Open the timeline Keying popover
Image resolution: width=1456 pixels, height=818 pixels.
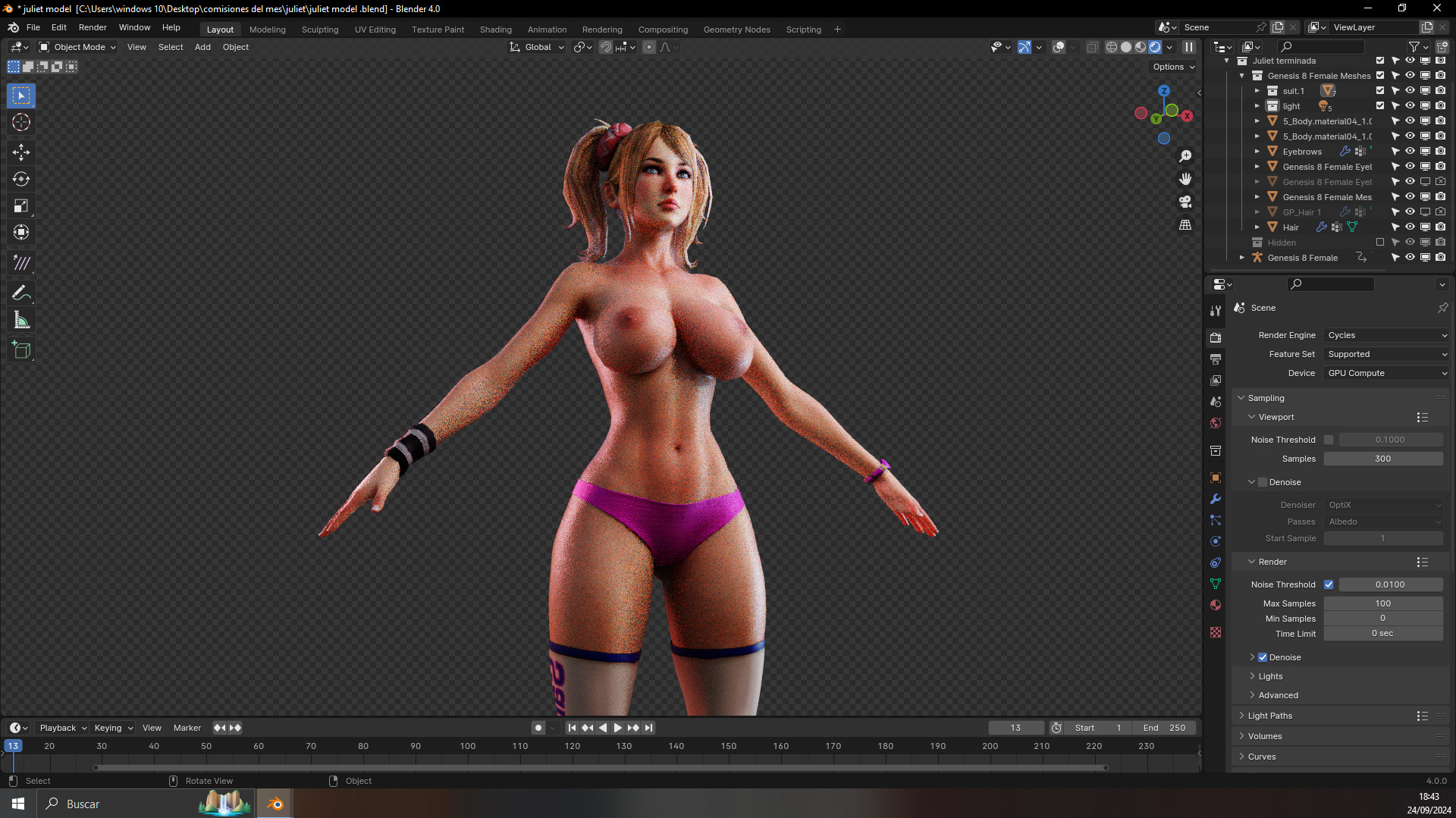click(x=113, y=728)
